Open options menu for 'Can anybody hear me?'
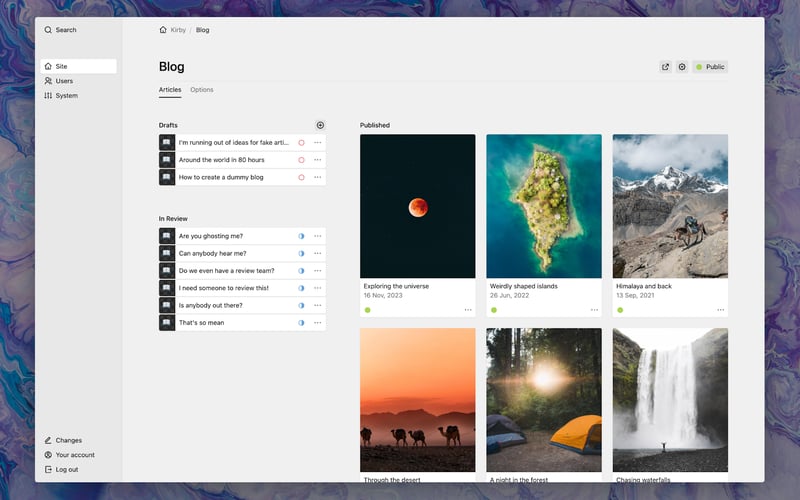Screen dimensions: 800x500 [x=318, y=254]
